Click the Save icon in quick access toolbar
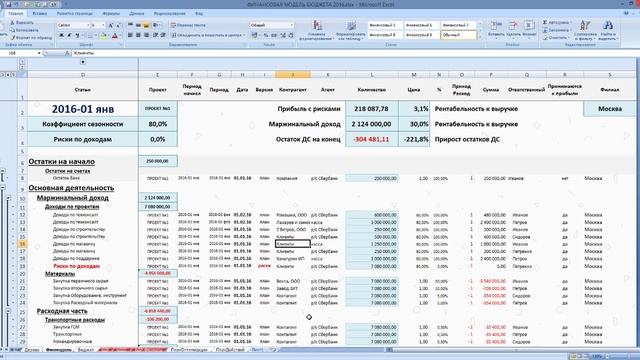640x360 pixels. [8, 4]
